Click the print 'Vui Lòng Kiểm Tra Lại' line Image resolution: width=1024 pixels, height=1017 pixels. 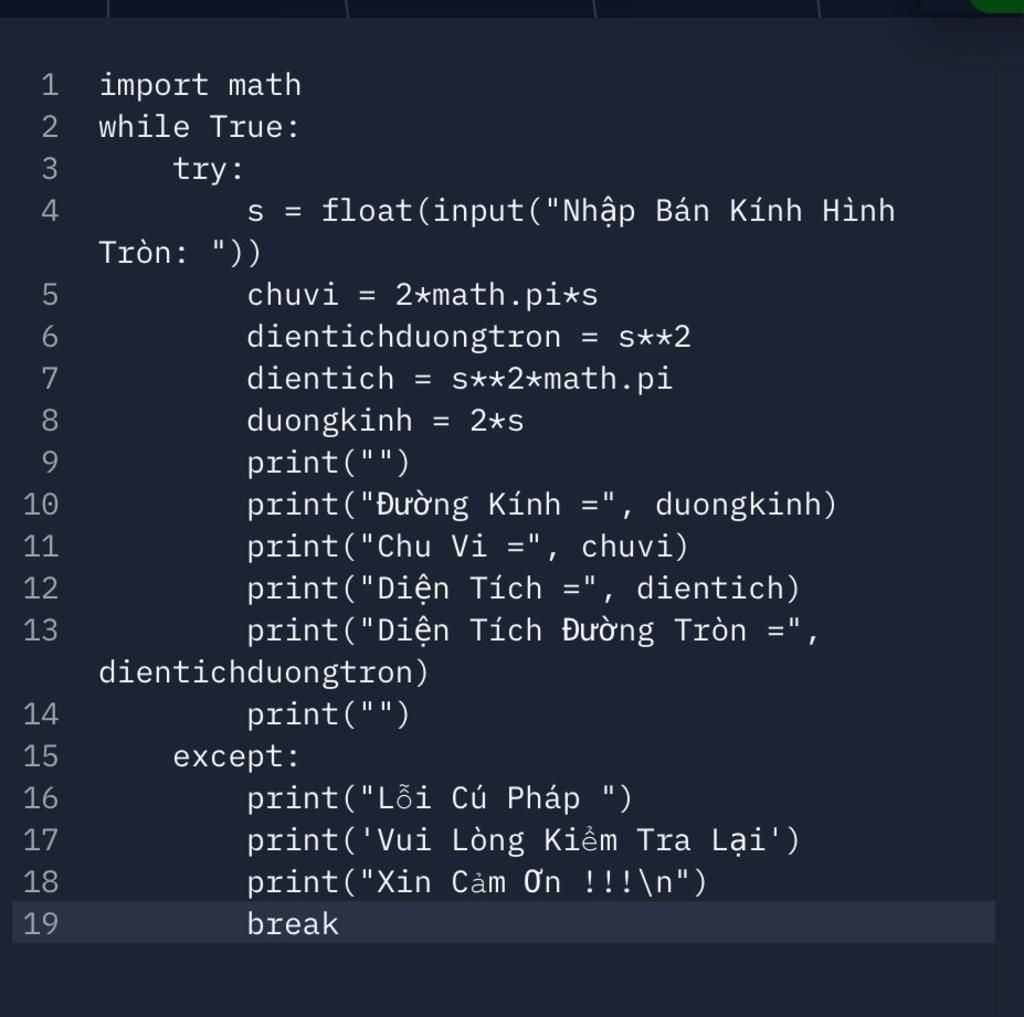click(x=523, y=841)
